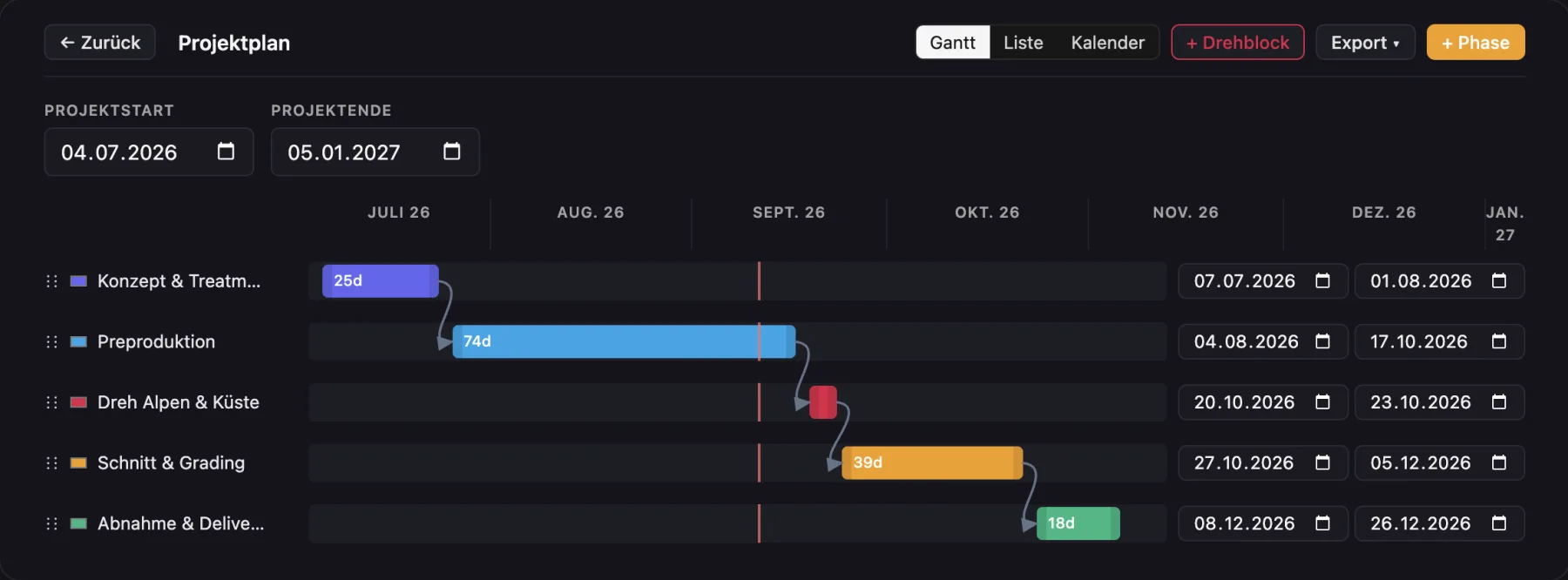Switch to the Kalender view tab
The width and height of the screenshot is (1568, 580).
coord(1108,42)
